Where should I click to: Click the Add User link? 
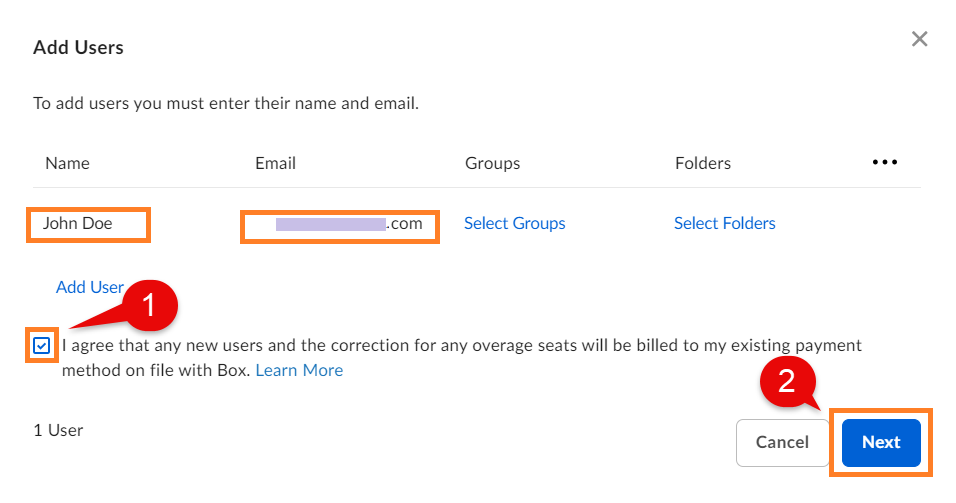[89, 287]
